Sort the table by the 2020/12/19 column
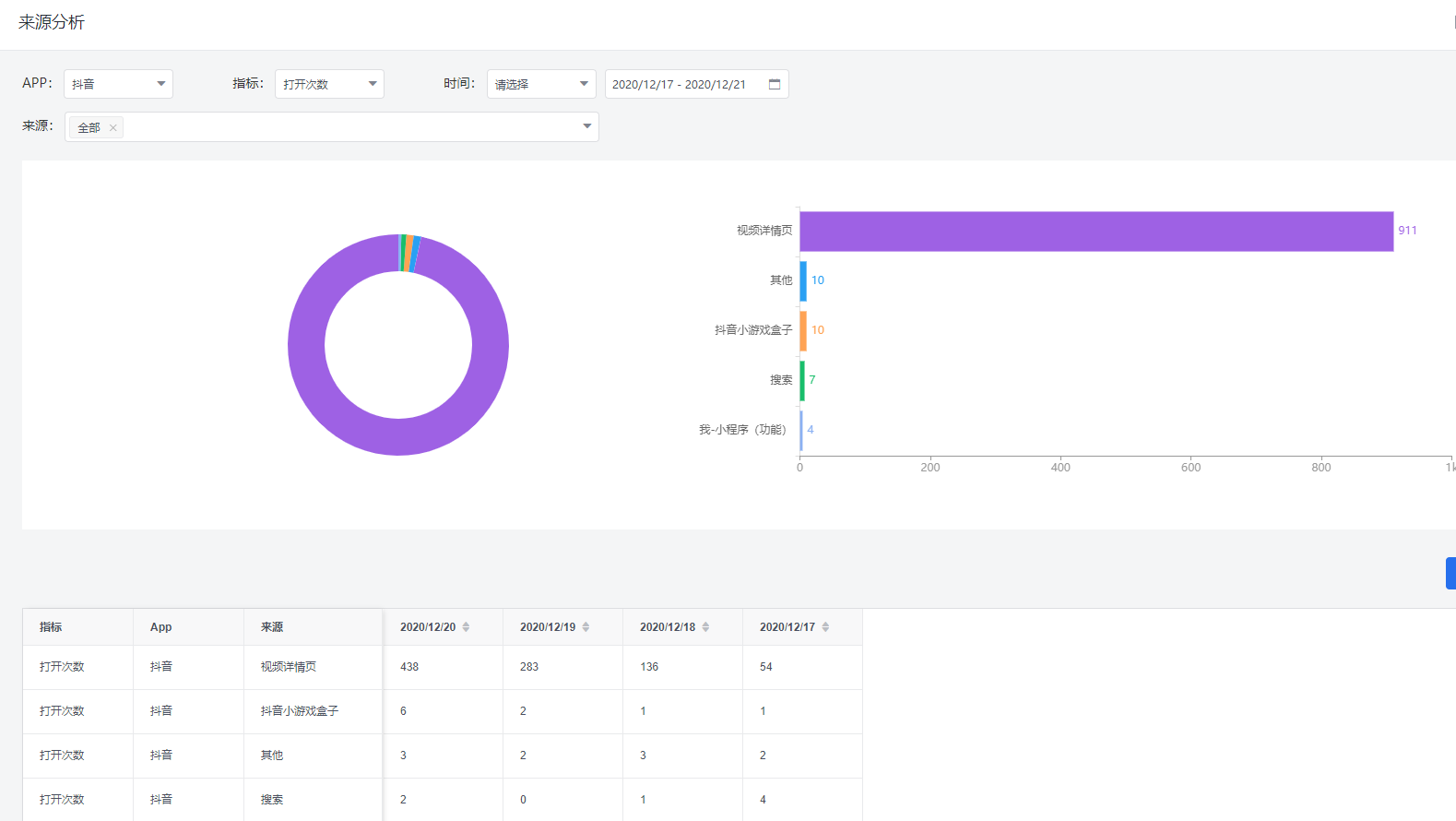The width and height of the screenshot is (1456, 821). [x=586, y=627]
